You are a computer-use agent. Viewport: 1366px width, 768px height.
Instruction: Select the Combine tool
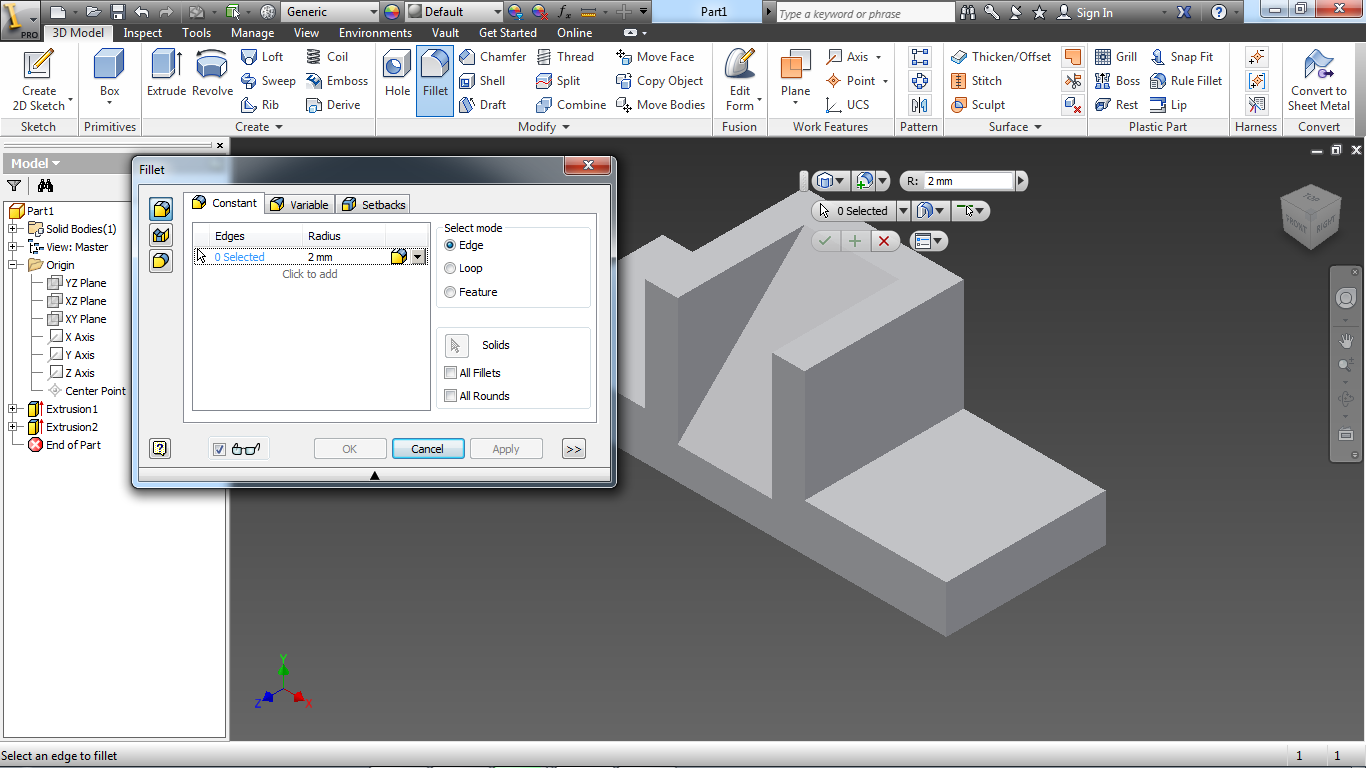(571, 105)
